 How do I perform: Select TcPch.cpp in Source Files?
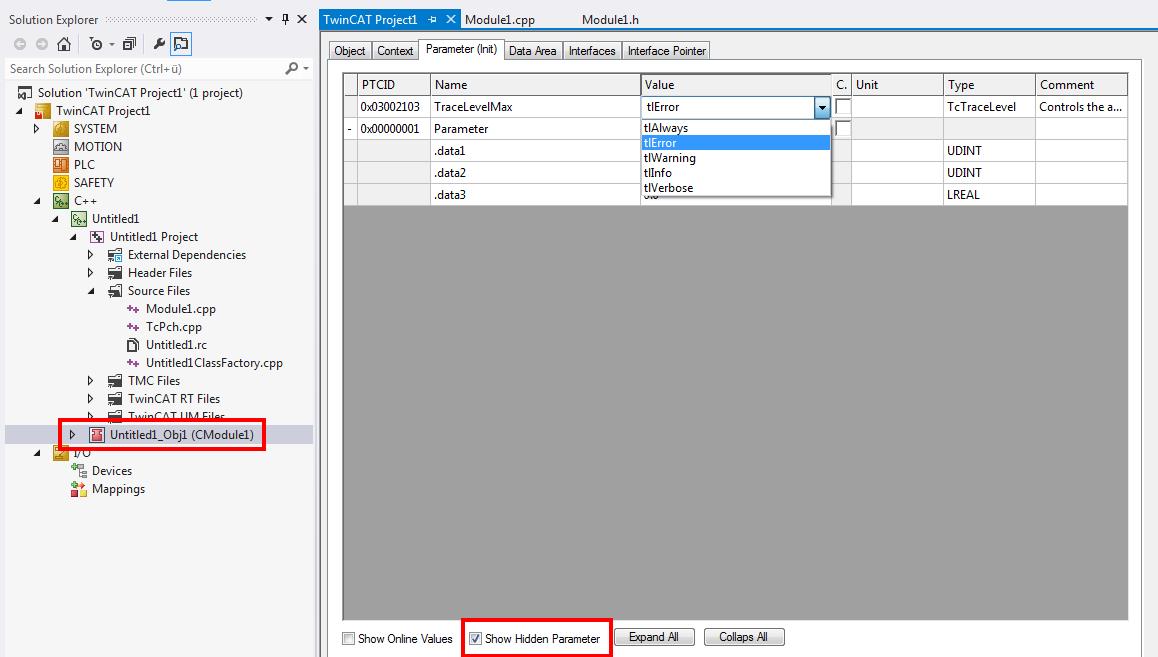(x=174, y=327)
